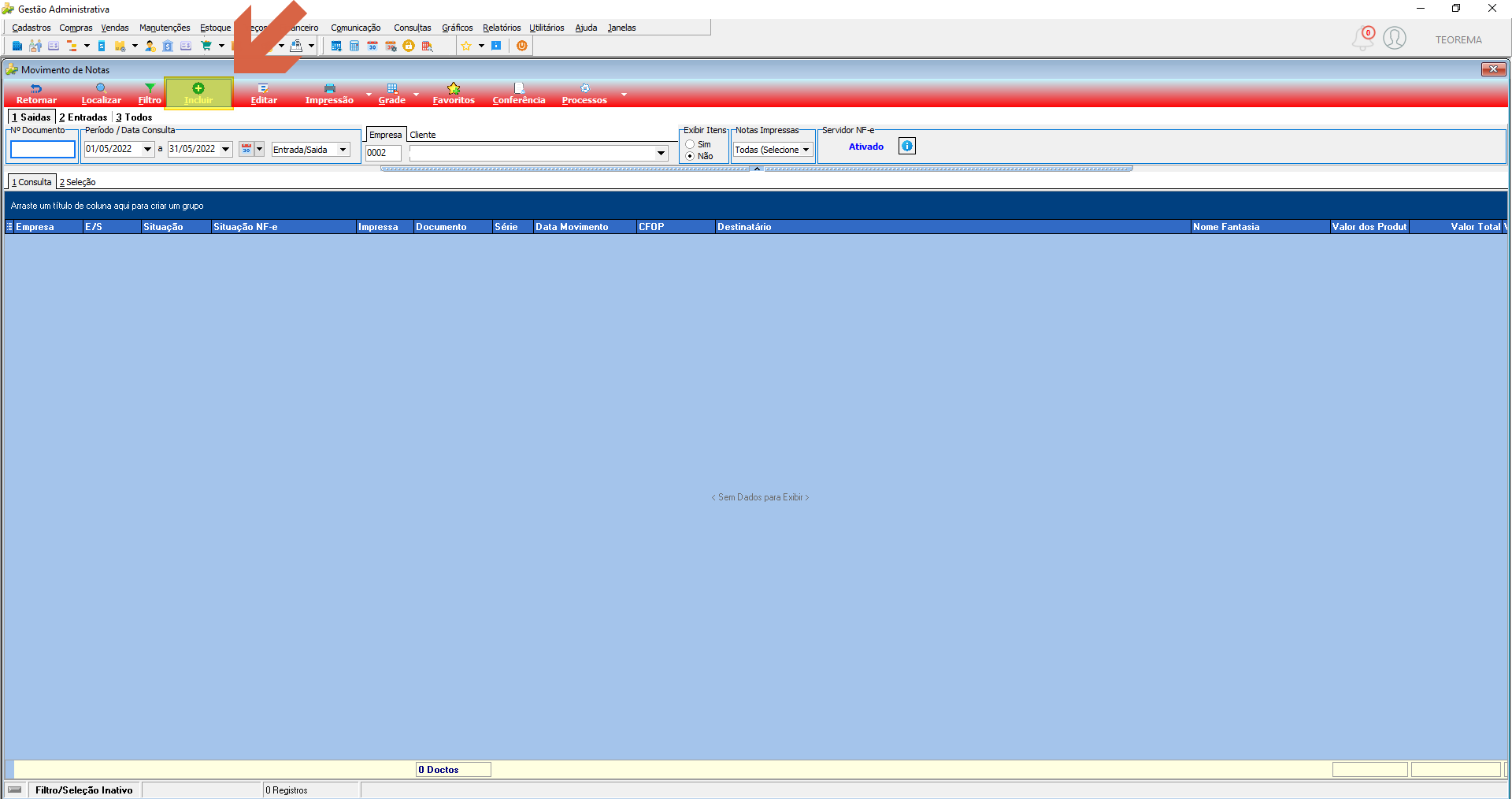Click Filtro/Seleção Inativo status text
Viewport: 1512px width, 799px height.
[84, 790]
